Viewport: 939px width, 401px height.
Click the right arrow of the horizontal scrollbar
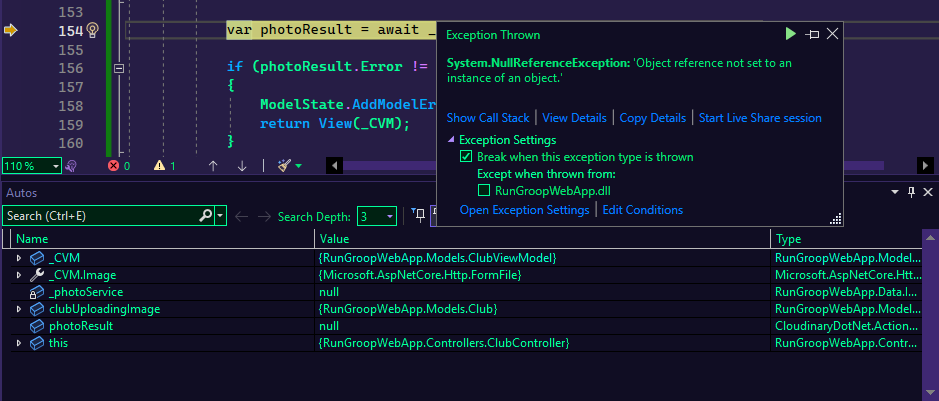coord(925,166)
